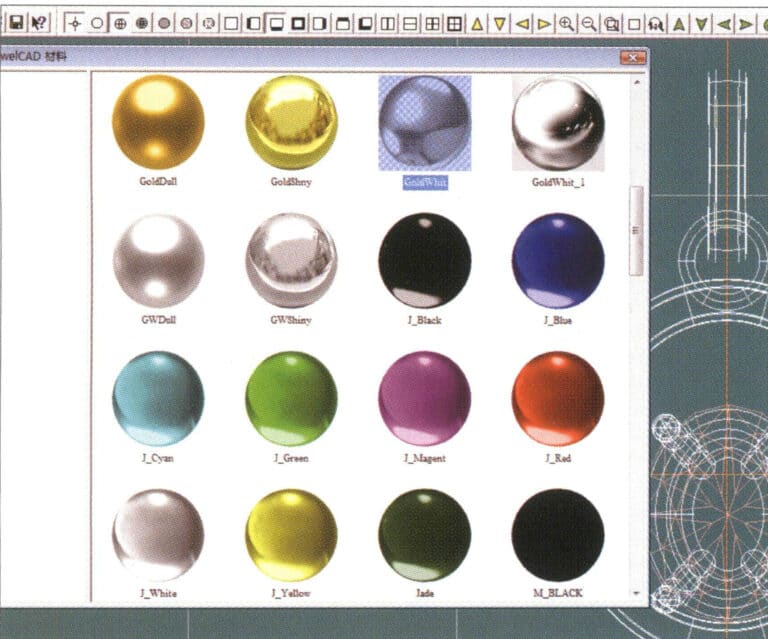Switch to the bold four-view layout icon
The width and height of the screenshot is (768, 639).
455,24
